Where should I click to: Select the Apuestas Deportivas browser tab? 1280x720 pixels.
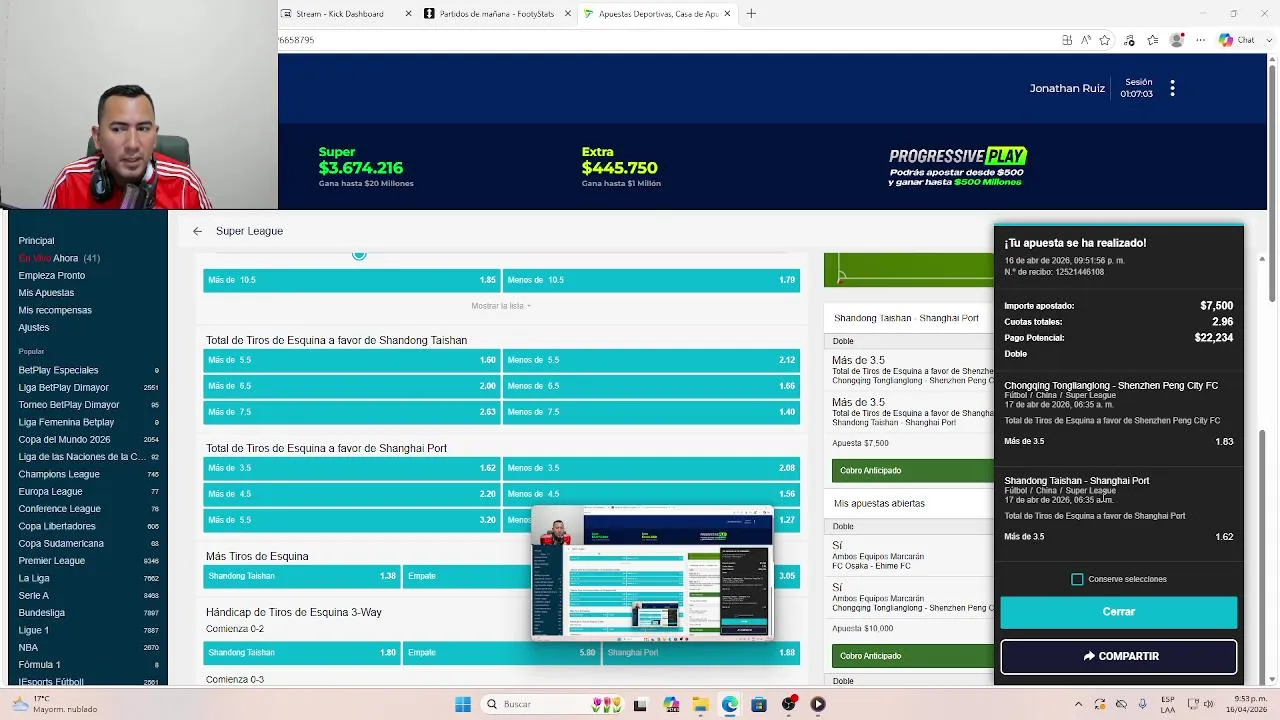[657, 14]
